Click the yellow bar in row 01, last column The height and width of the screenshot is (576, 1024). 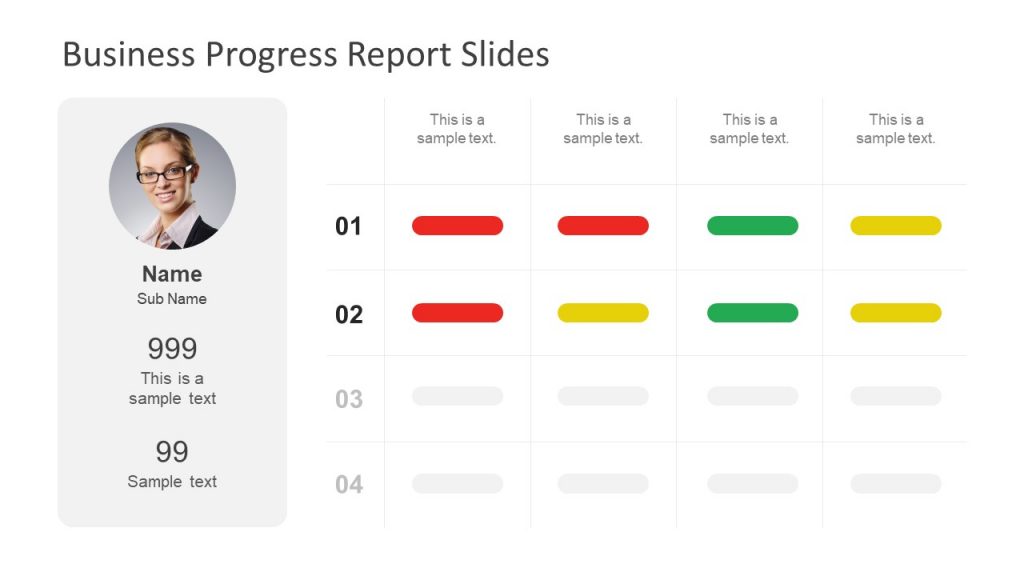tap(895, 225)
